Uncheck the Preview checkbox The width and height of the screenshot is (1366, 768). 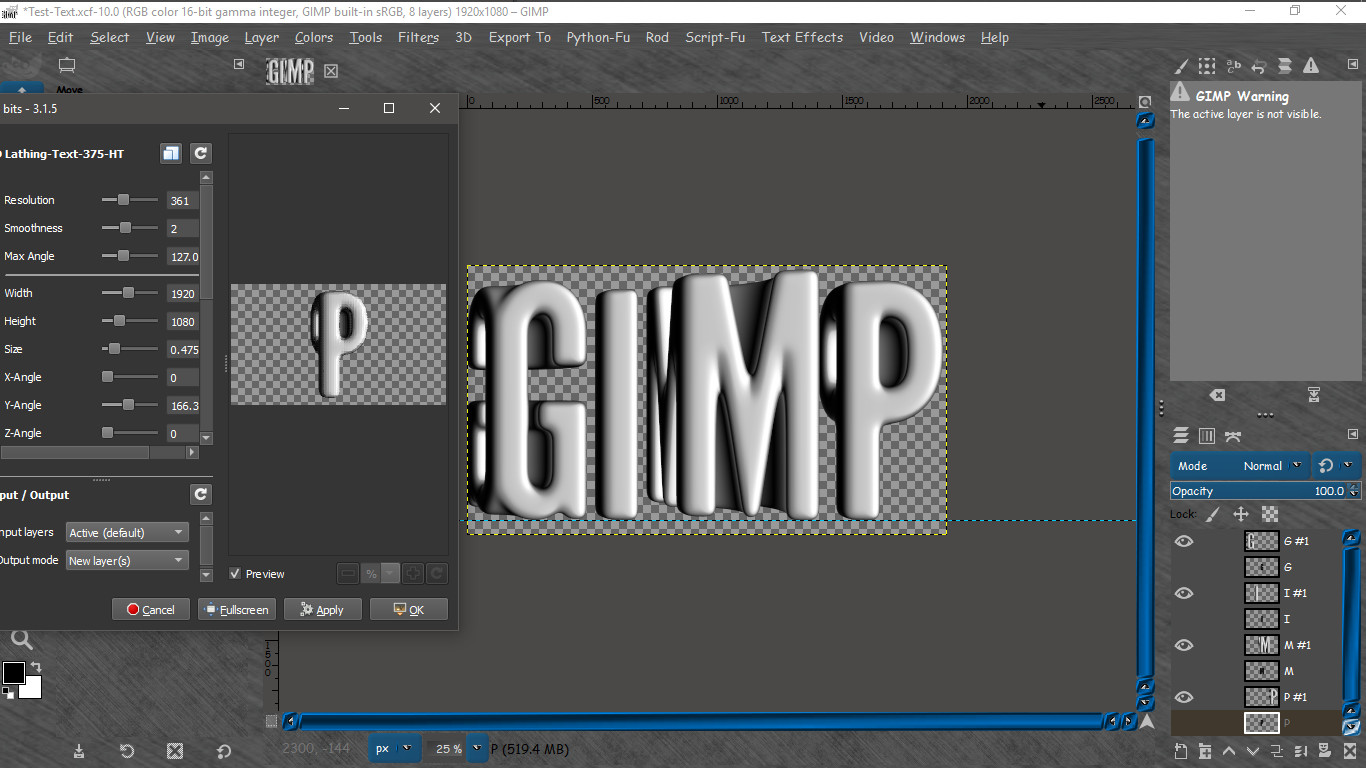[235, 574]
